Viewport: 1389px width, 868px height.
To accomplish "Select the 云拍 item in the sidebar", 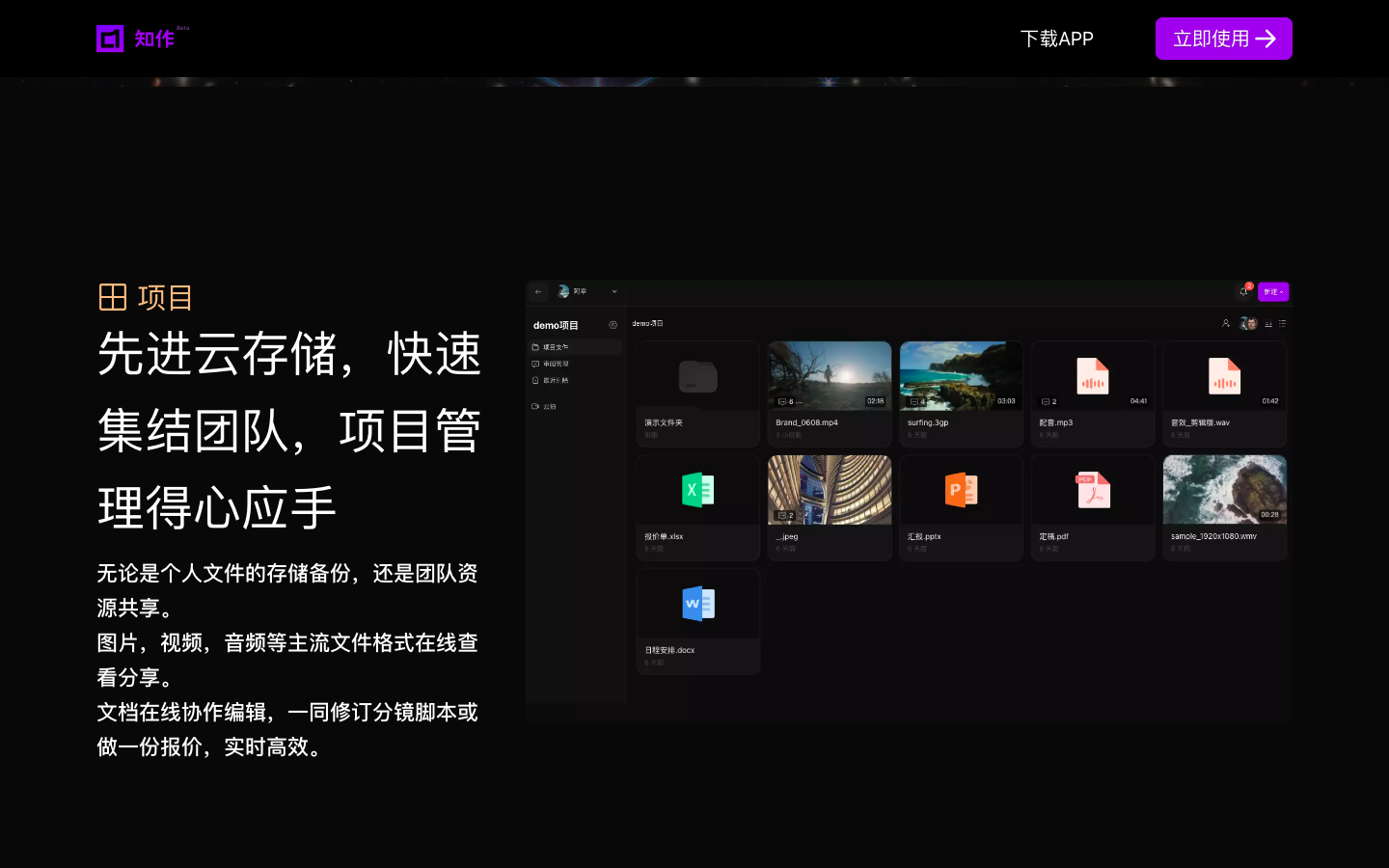I will [x=550, y=406].
